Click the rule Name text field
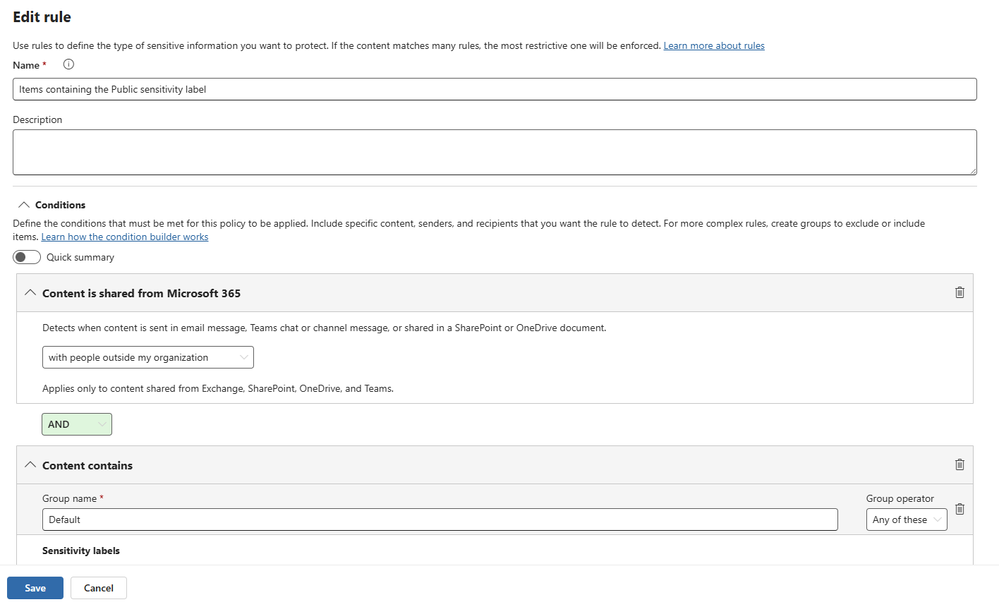The image size is (999, 603). (494, 89)
